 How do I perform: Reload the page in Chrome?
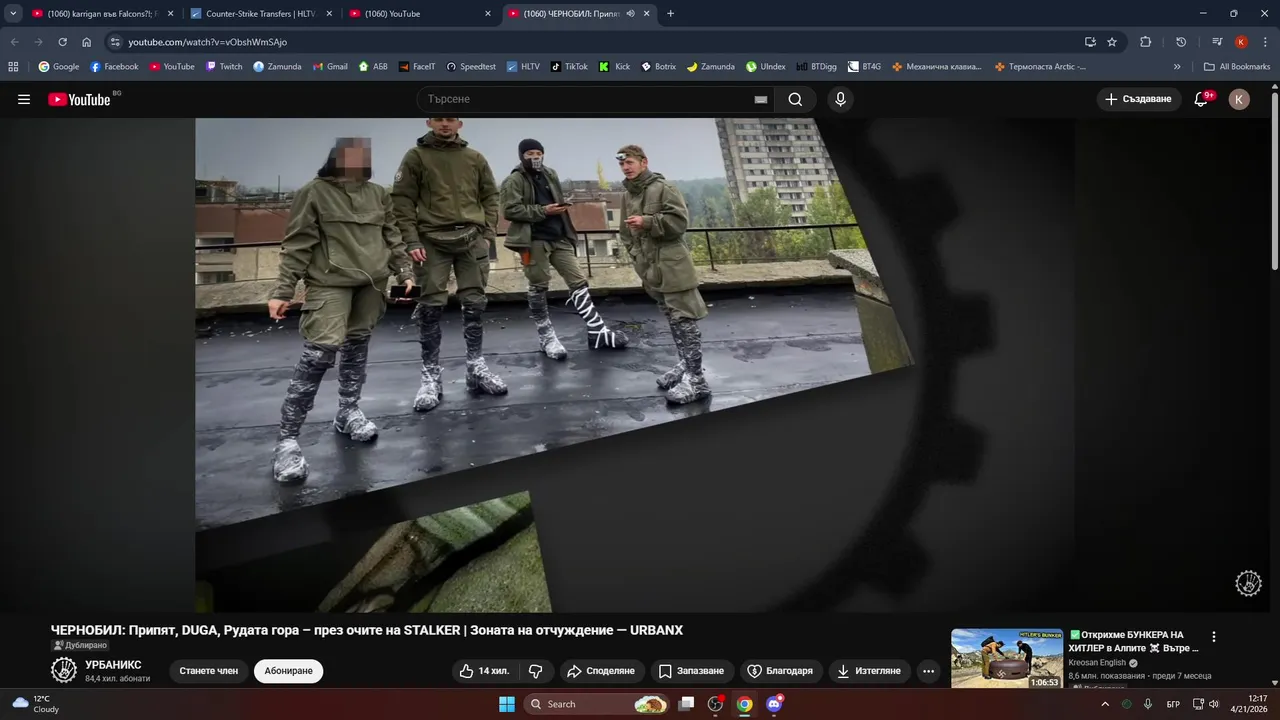[63, 42]
